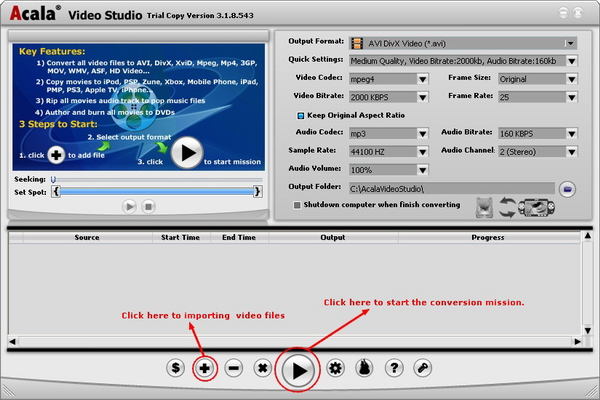Viewport: 600px width, 400px height.
Task: Open the Output Format dropdown
Action: click(x=570, y=43)
